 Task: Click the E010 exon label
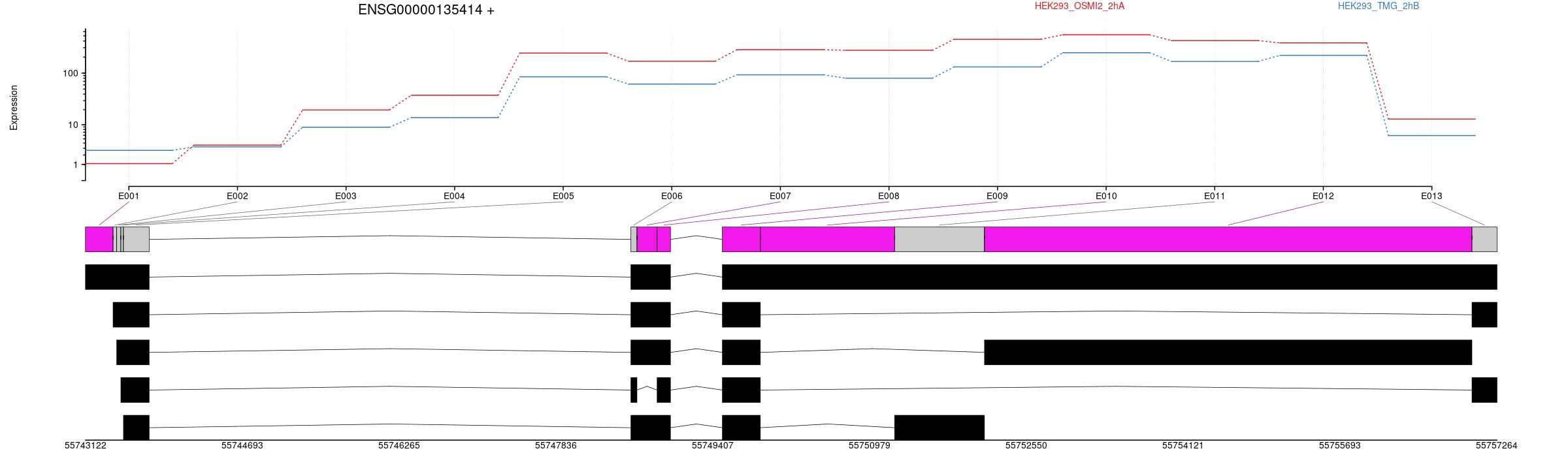[1106, 196]
